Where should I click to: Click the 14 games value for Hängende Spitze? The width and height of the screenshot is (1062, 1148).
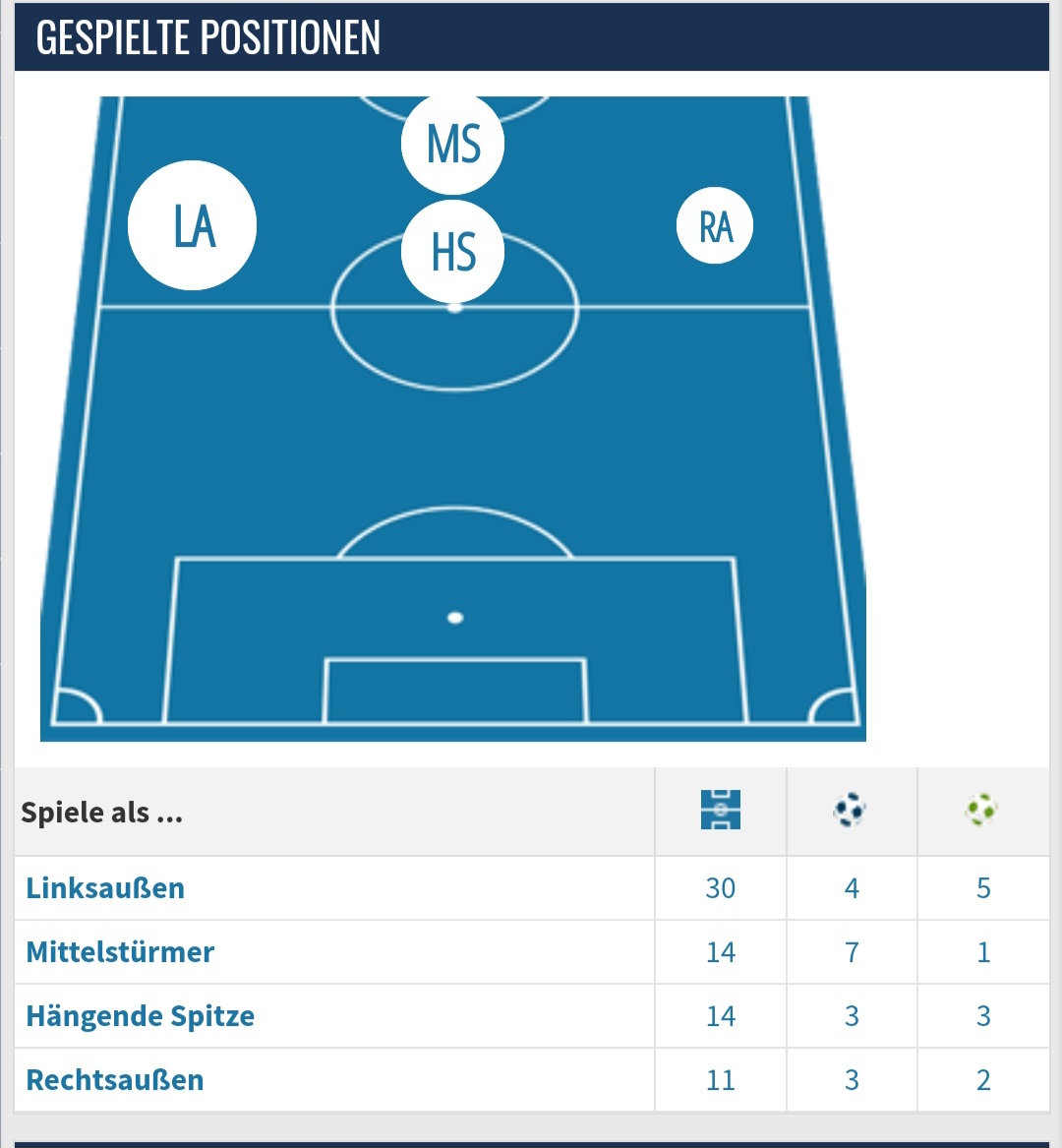coord(720,1016)
